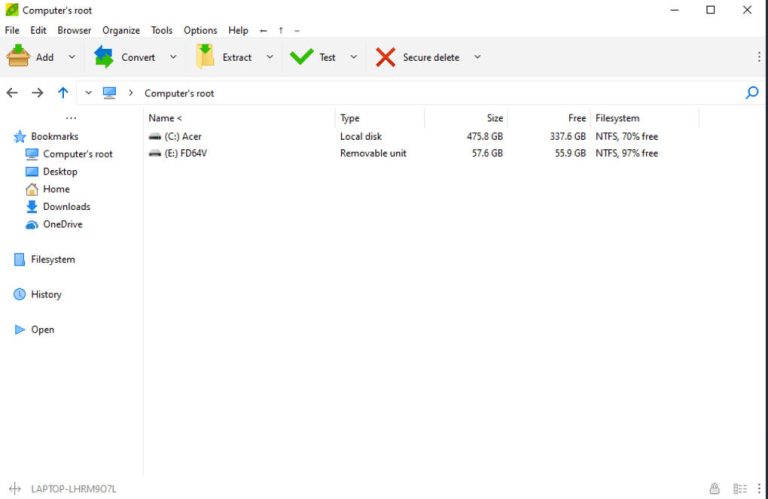Click the LAPTOP-LHRM9O7L status text

pos(73,489)
